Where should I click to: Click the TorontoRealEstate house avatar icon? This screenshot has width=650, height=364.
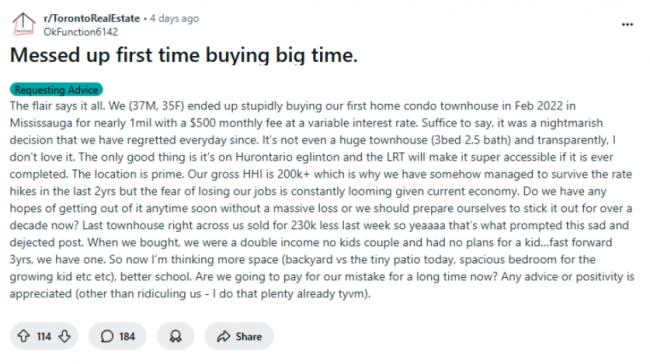click(x=23, y=24)
